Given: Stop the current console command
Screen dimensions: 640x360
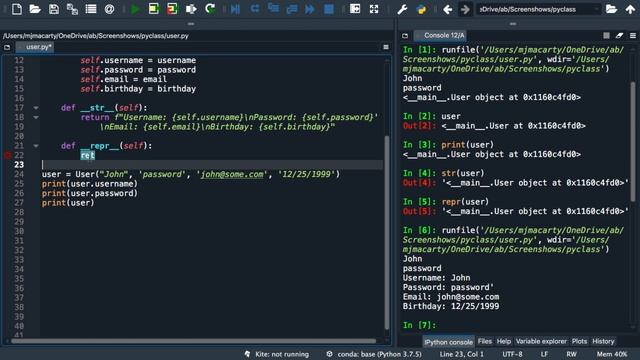Looking at the screenshot, I should coord(607,36).
